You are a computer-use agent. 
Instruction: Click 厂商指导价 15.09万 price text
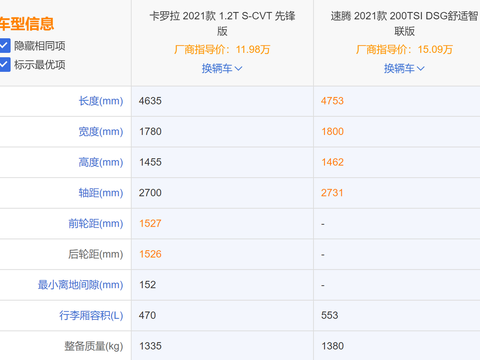click(404, 50)
